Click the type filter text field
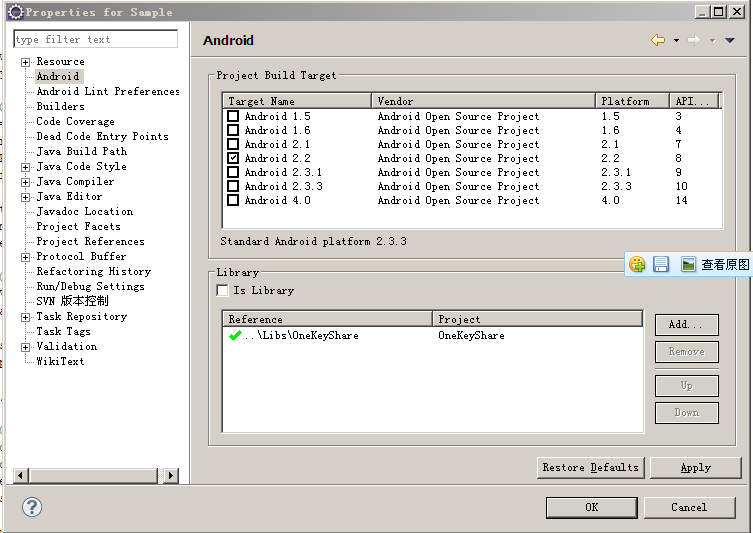753x533 pixels. point(96,39)
